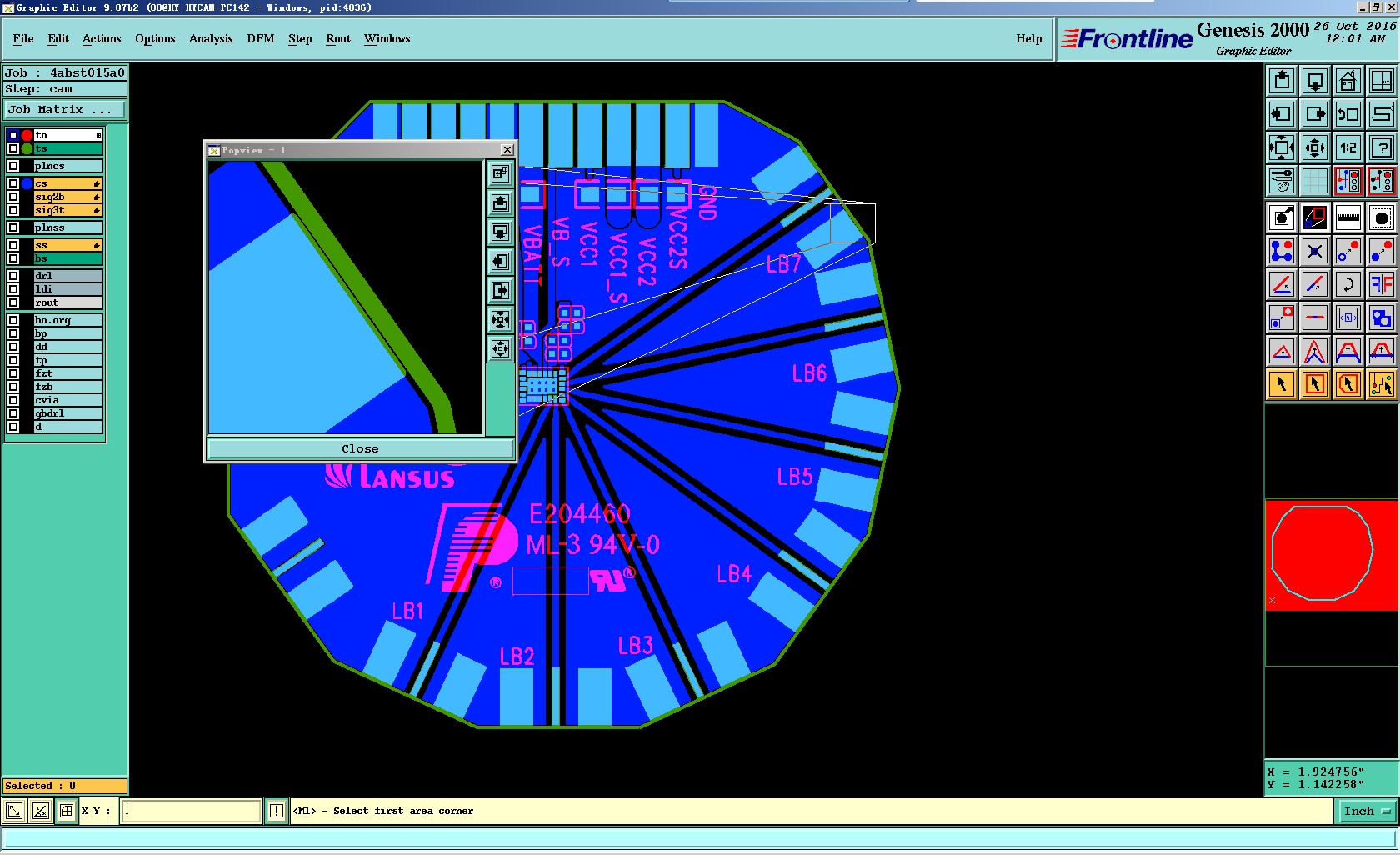Click the Popview zoom in icon
This screenshot has width=1400, height=855.
(x=500, y=319)
